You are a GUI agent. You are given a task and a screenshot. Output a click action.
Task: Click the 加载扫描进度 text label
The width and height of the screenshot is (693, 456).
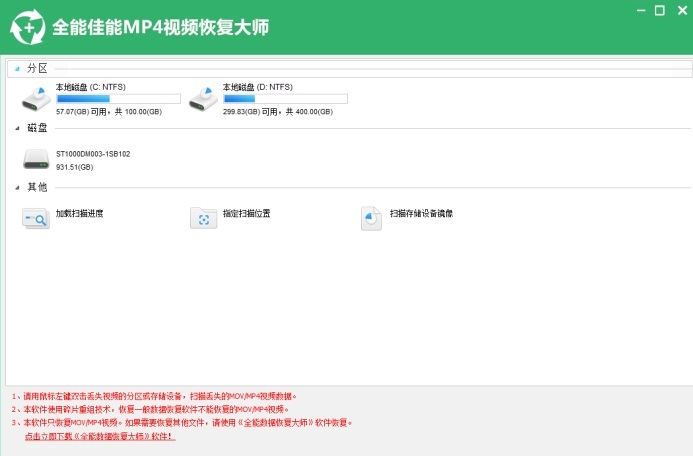[x=79, y=213]
